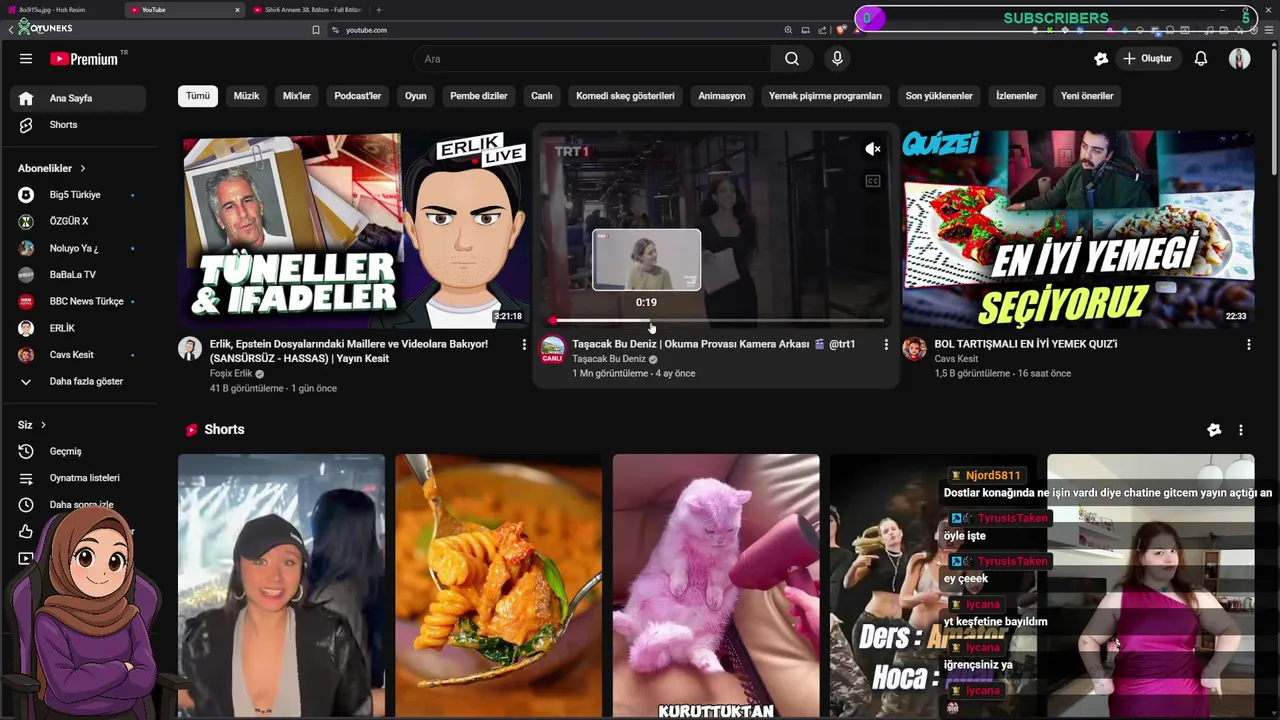This screenshot has height=720, width=1280.
Task: Click into the Ara search field
Action: tap(593, 59)
